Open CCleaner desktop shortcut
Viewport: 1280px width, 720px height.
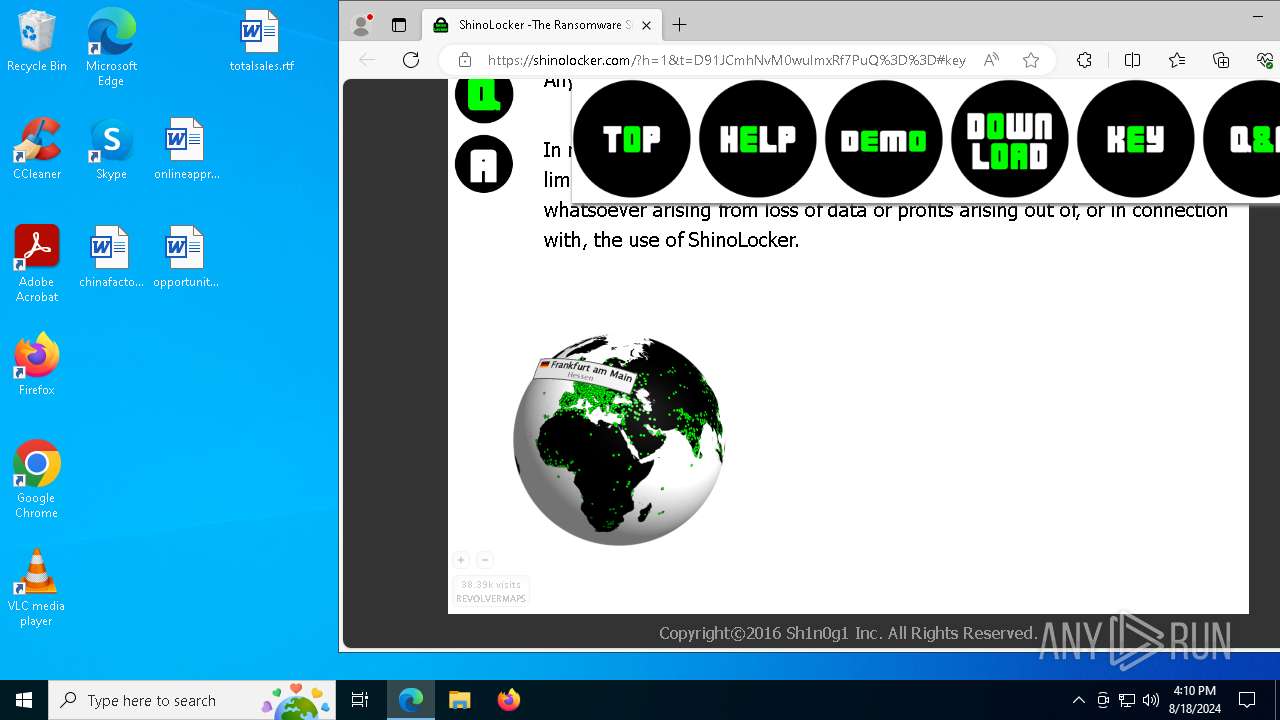pos(37,149)
